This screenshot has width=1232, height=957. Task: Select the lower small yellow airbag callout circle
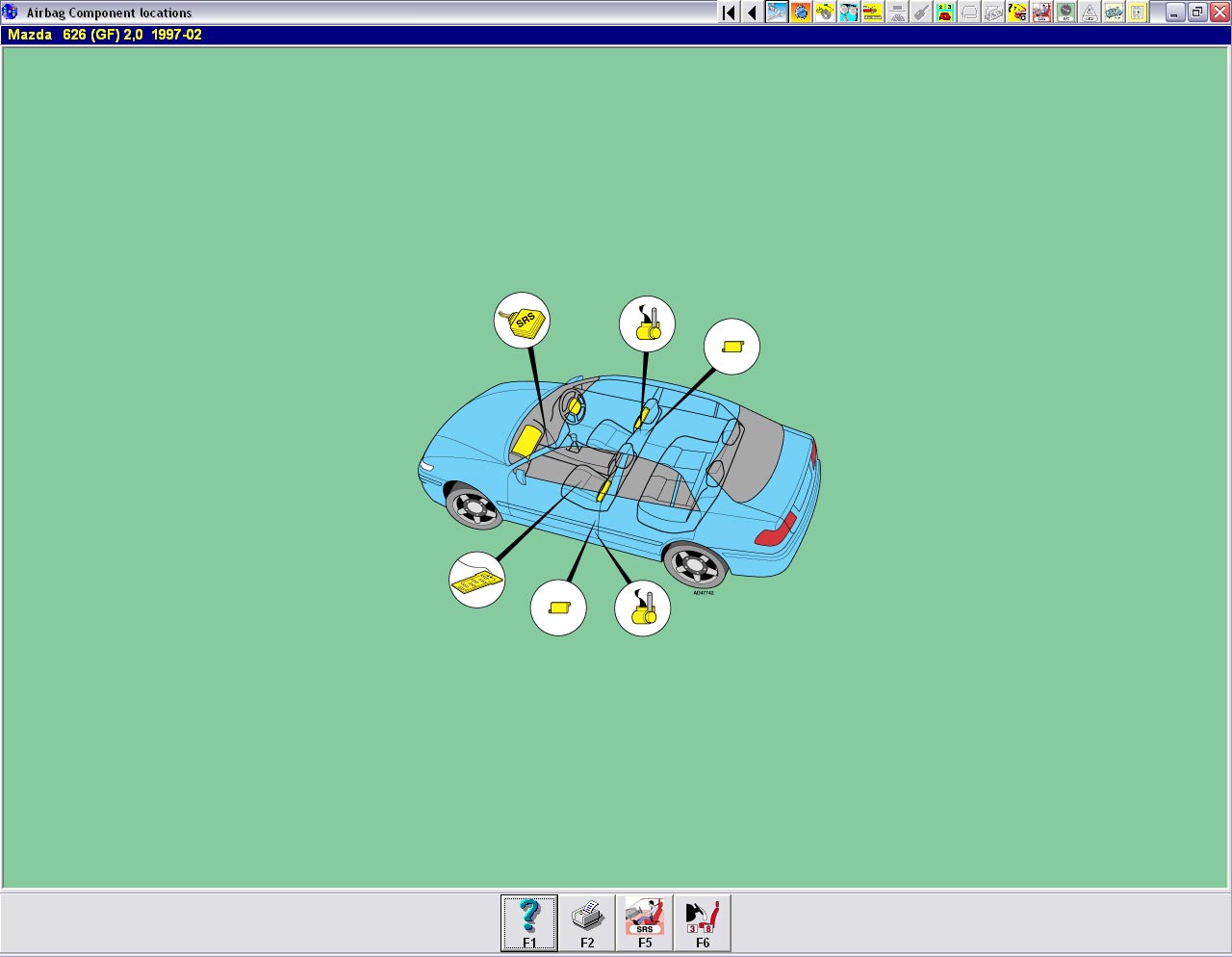coord(558,608)
